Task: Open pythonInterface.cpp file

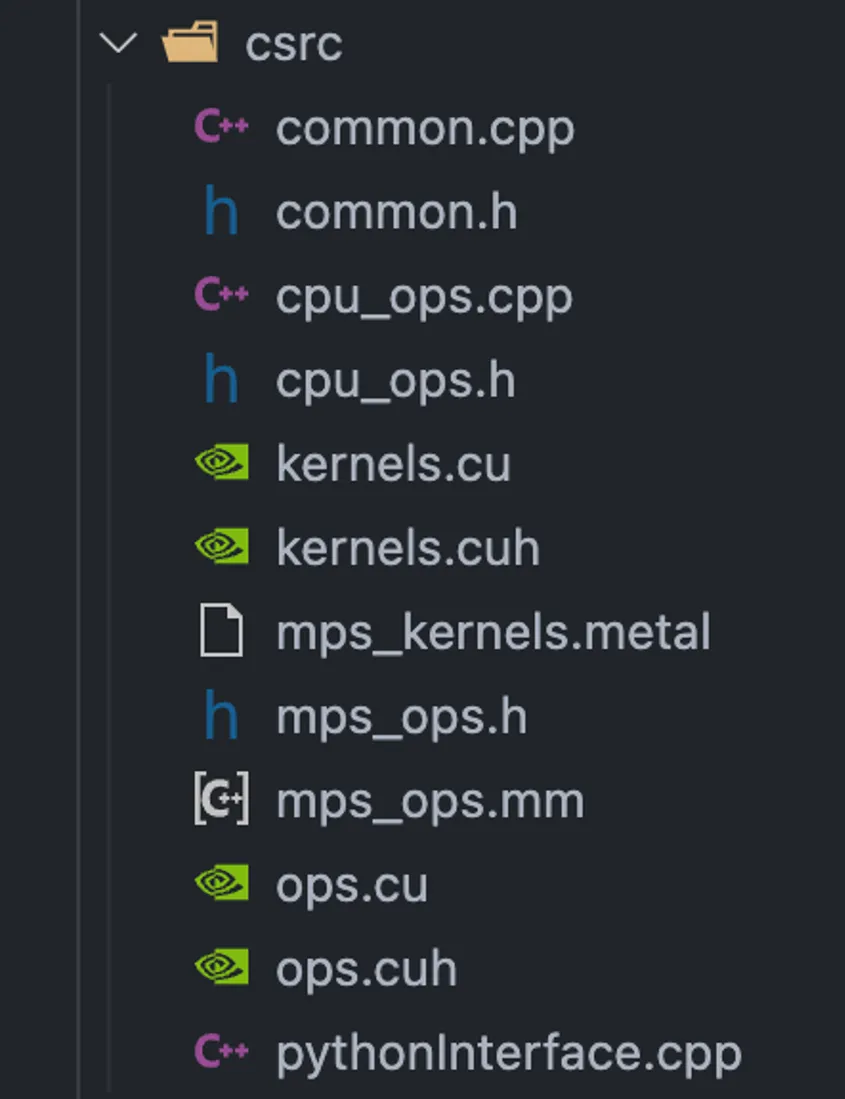Action: tap(509, 1053)
